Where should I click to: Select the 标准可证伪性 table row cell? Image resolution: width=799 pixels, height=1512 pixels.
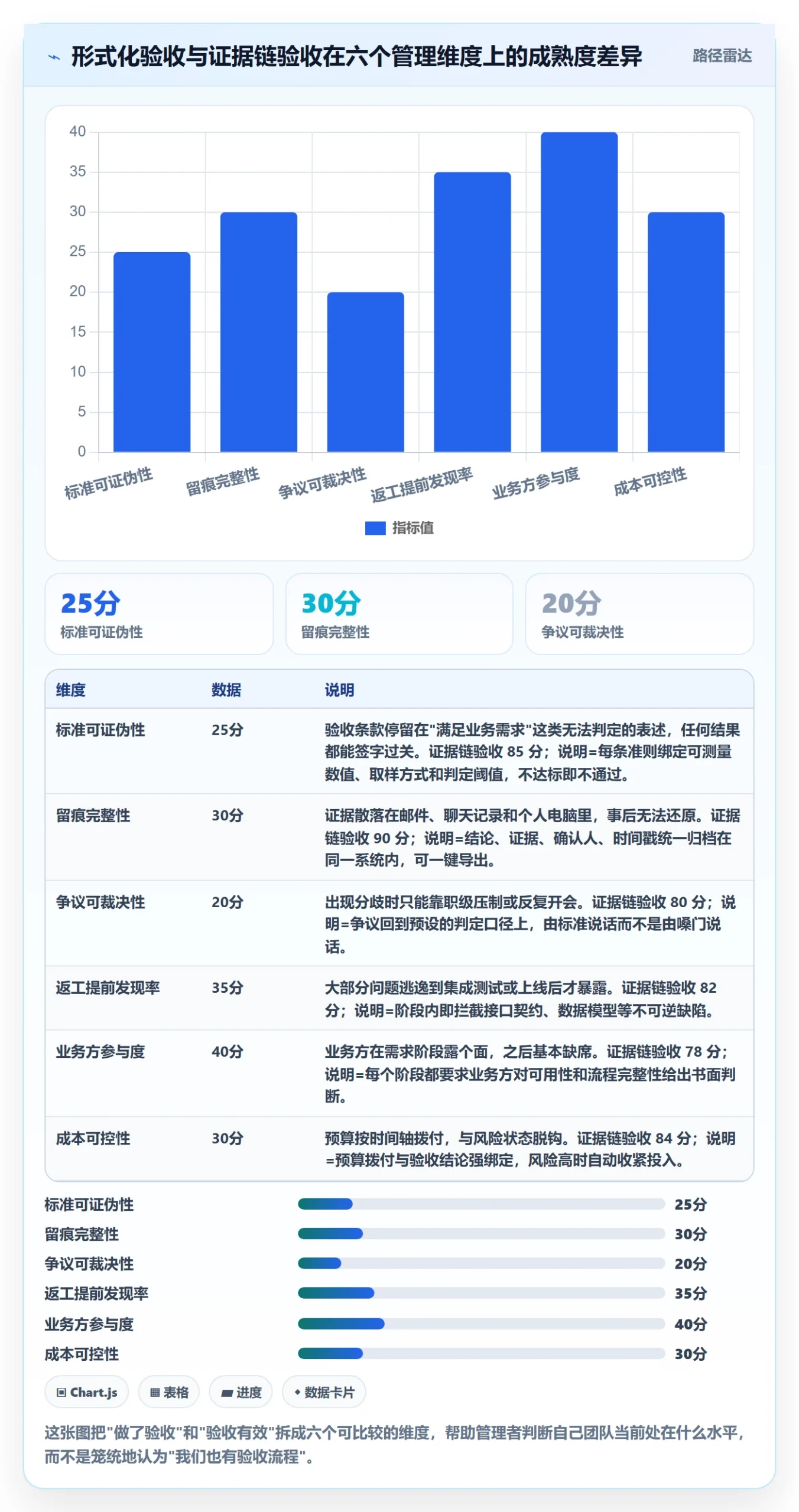click(x=100, y=730)
